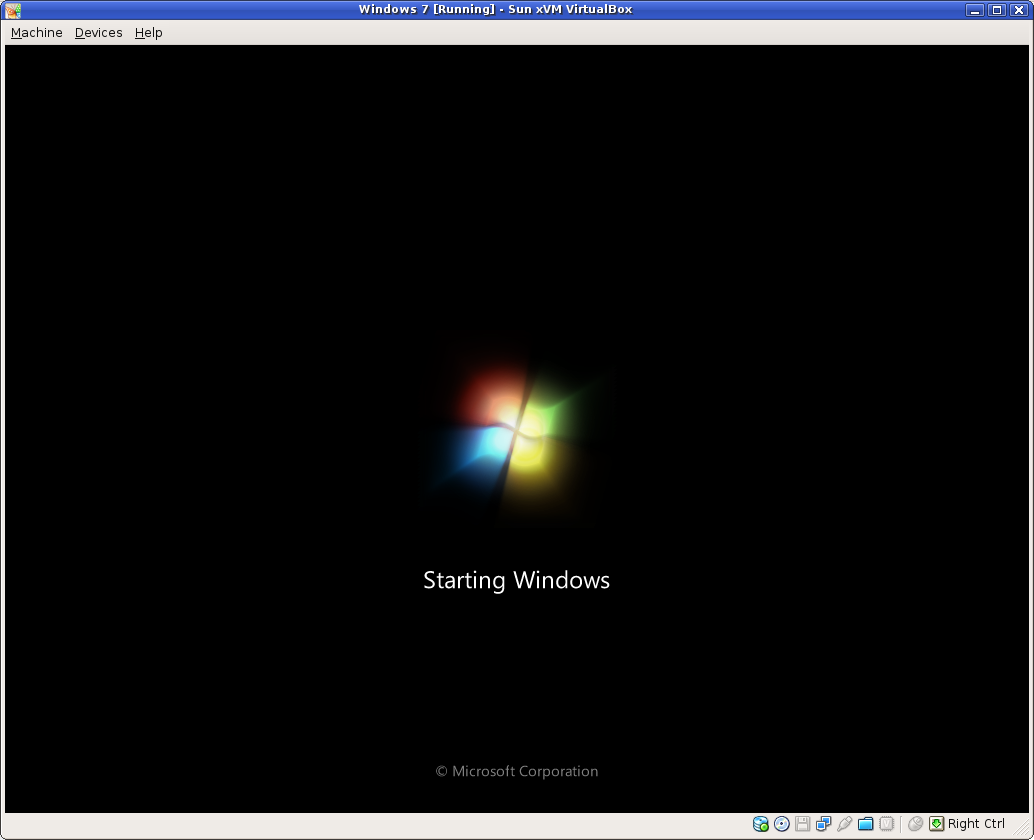Minimize the VirtualBox window
The image size is (1034, 840).
[975, 10]
